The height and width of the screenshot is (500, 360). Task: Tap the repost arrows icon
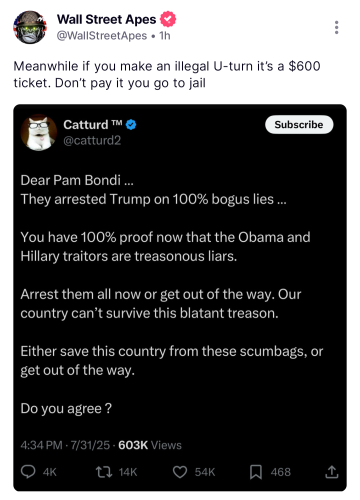104,472
